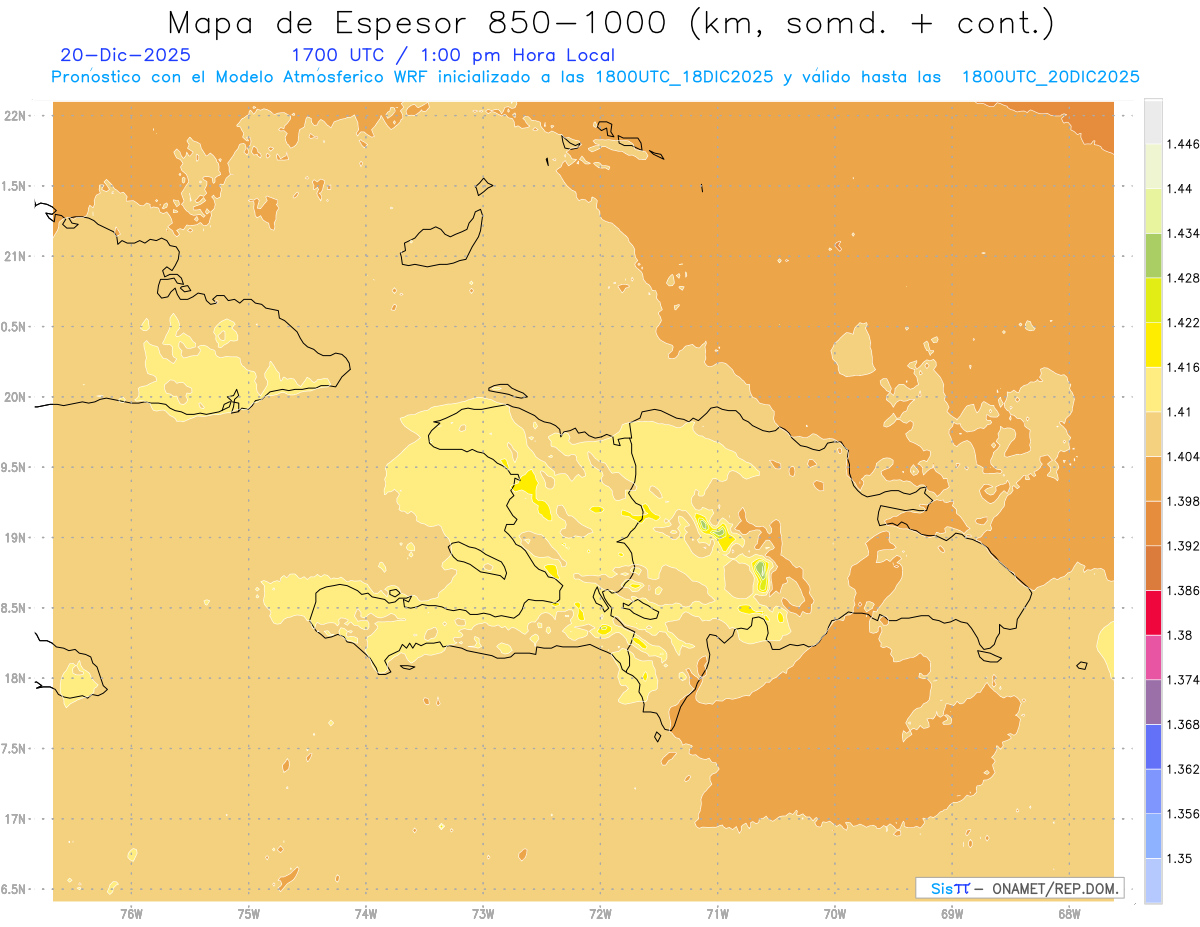Click the colorbar value "1.446"

pyautogui.click(x=1185, y=144)
